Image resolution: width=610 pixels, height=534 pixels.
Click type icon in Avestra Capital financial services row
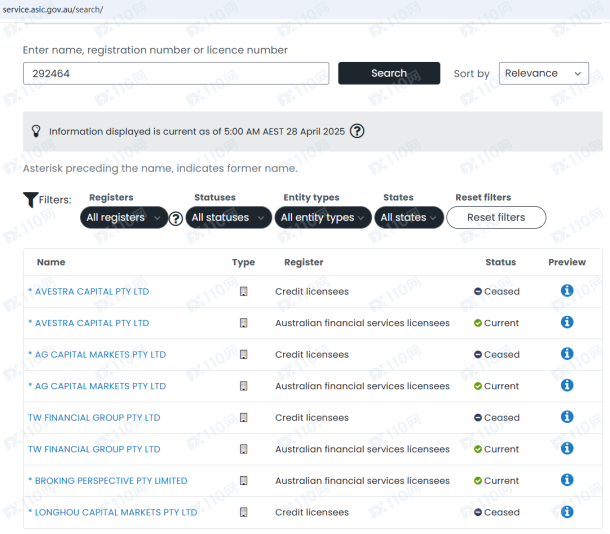(244, 323)
